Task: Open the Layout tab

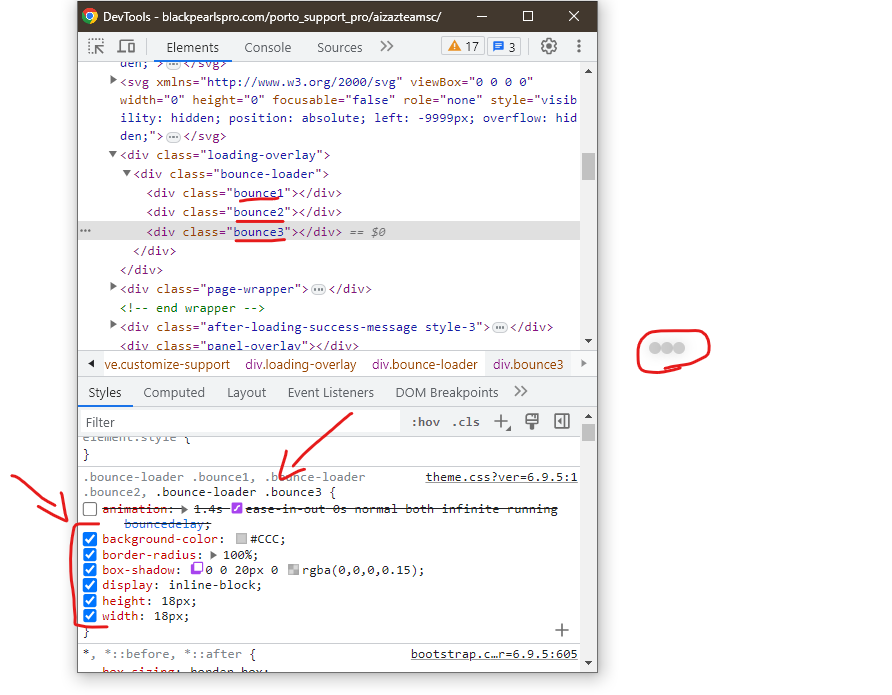Action: pyautogui.click(x=246, y=392)
